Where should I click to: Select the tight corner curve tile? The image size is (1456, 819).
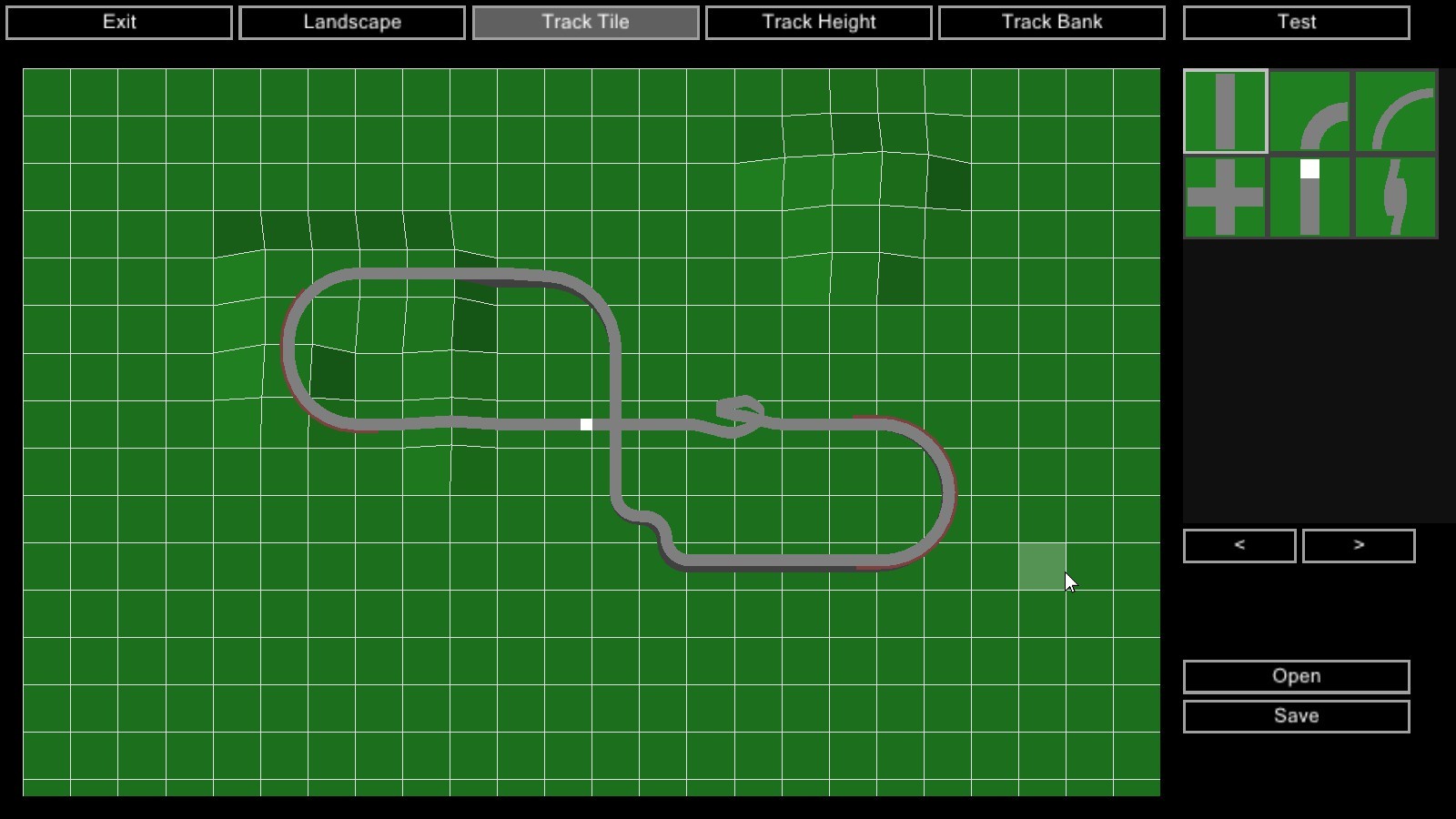pyautogui.click(x=1309, y=109)
